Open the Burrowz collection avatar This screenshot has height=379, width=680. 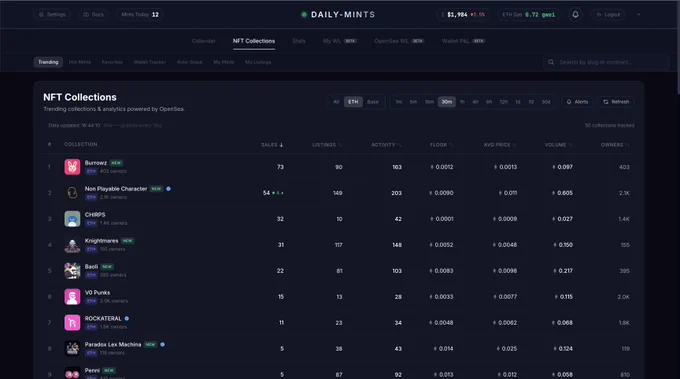coord(72,167)
